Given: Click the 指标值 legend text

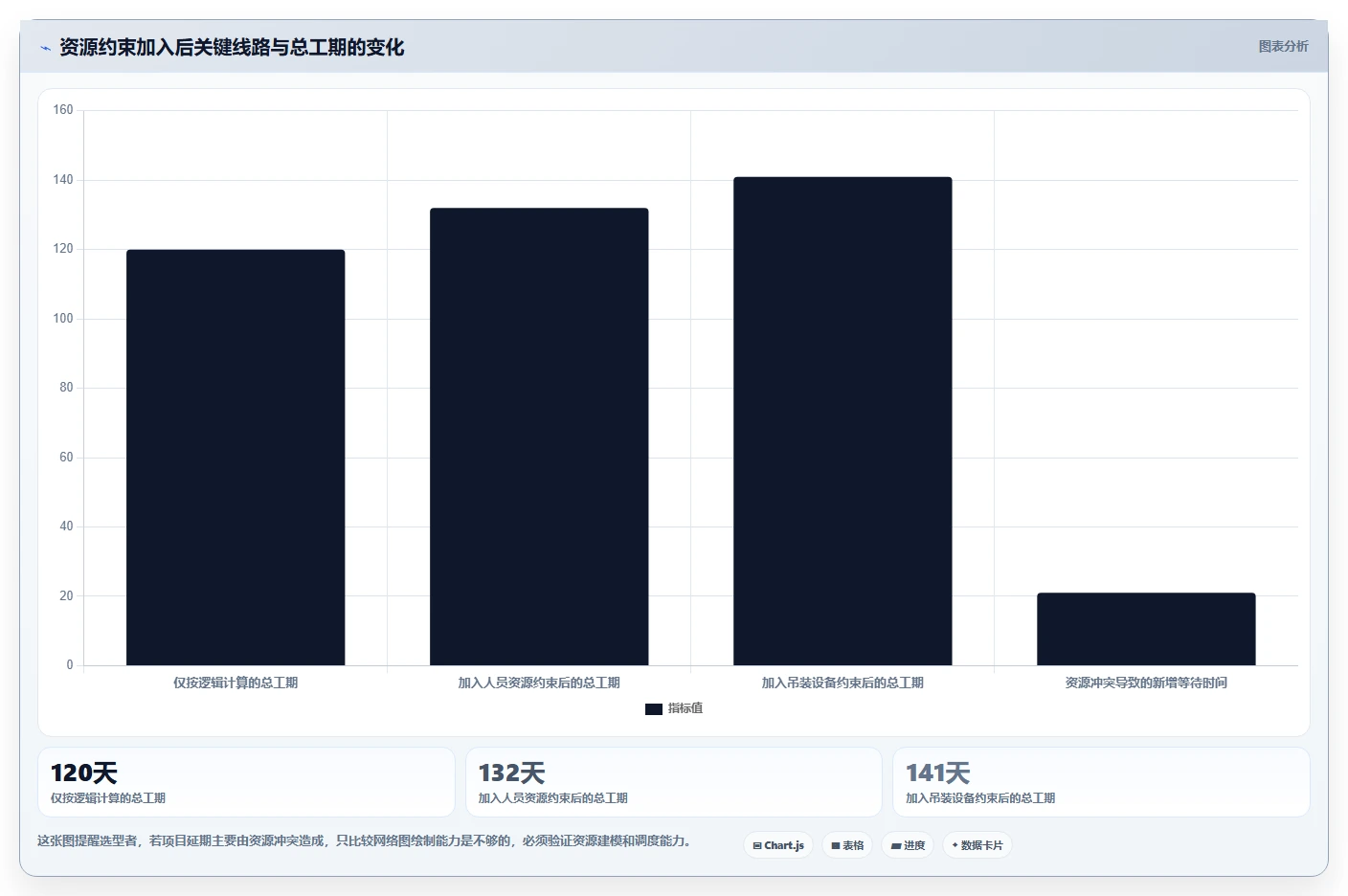Looking at the screenshot, I should (685, 708).
